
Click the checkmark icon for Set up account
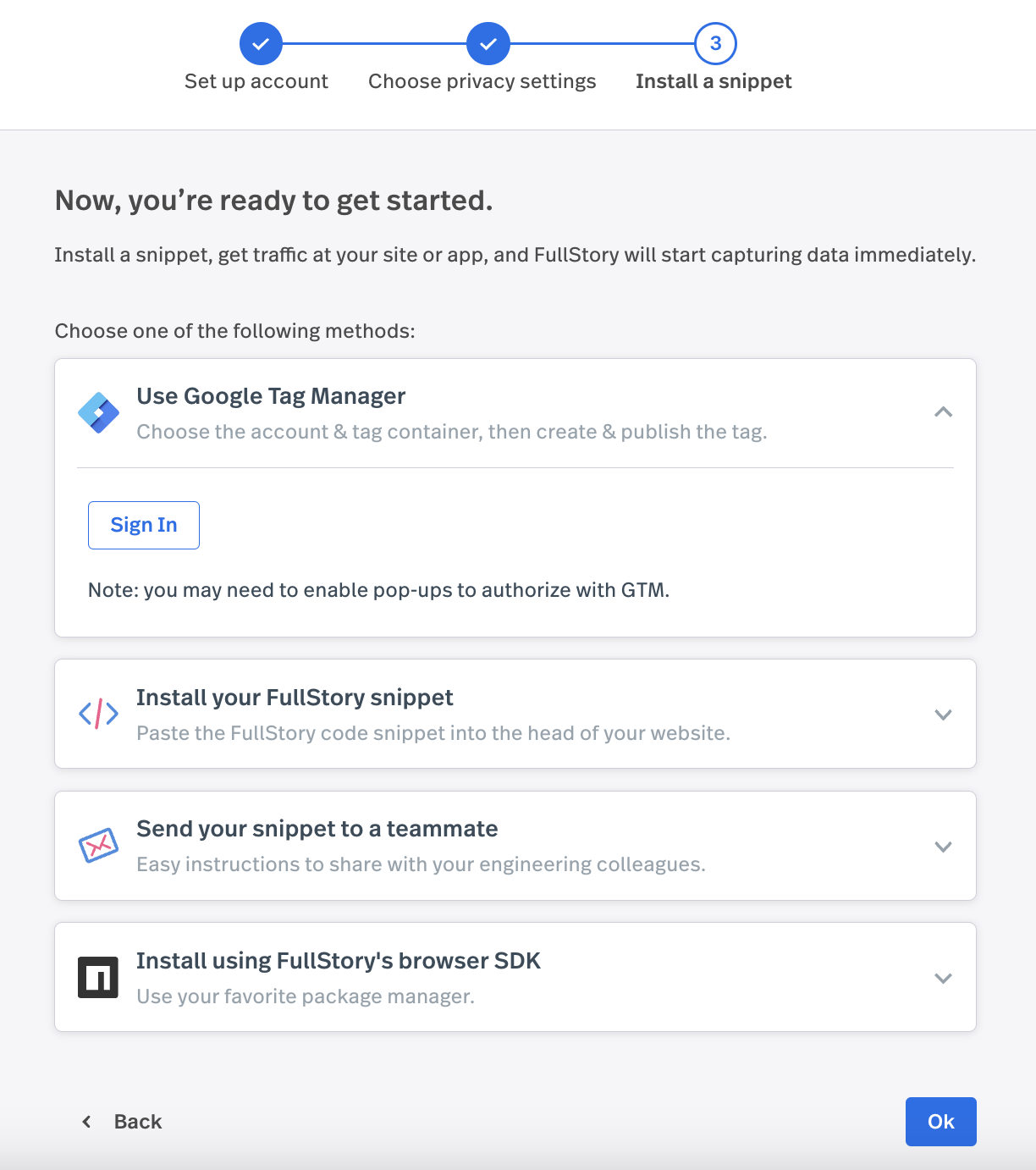[x=261, y=43]
